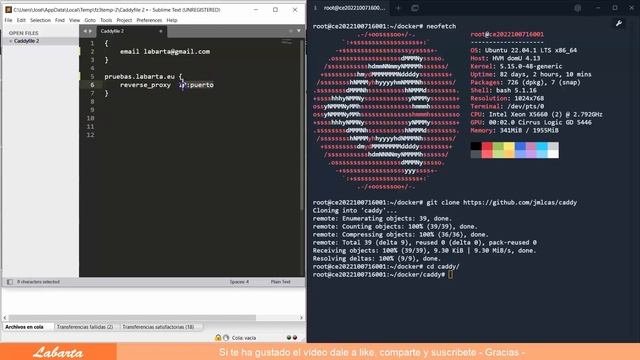Click the wrench tool icon in the terminal
This screenshot has width=640, height=360.
coord(619,24)
